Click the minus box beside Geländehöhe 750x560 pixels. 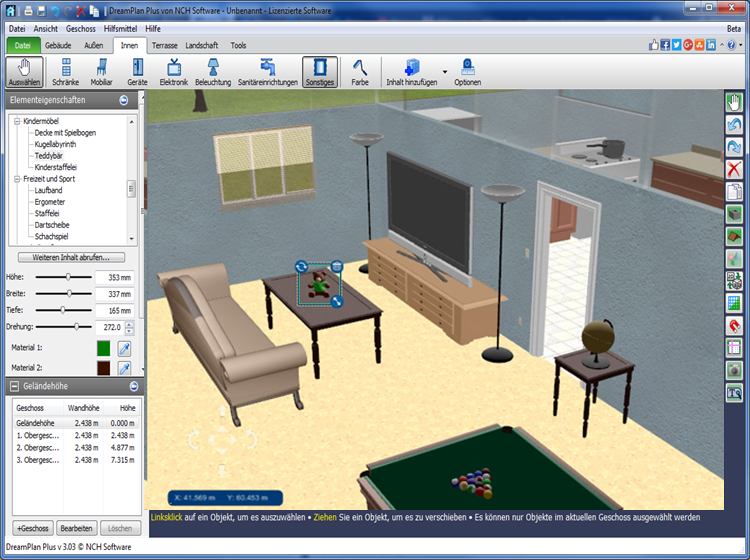point(15,386)
